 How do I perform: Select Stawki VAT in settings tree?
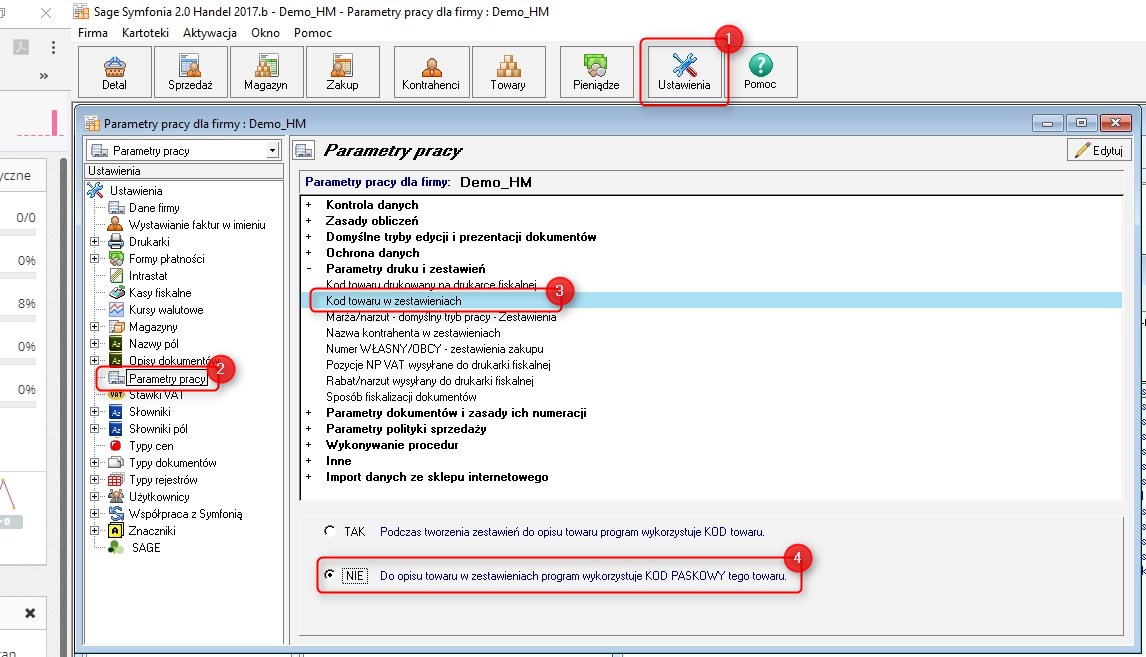(x=156, y=395)
